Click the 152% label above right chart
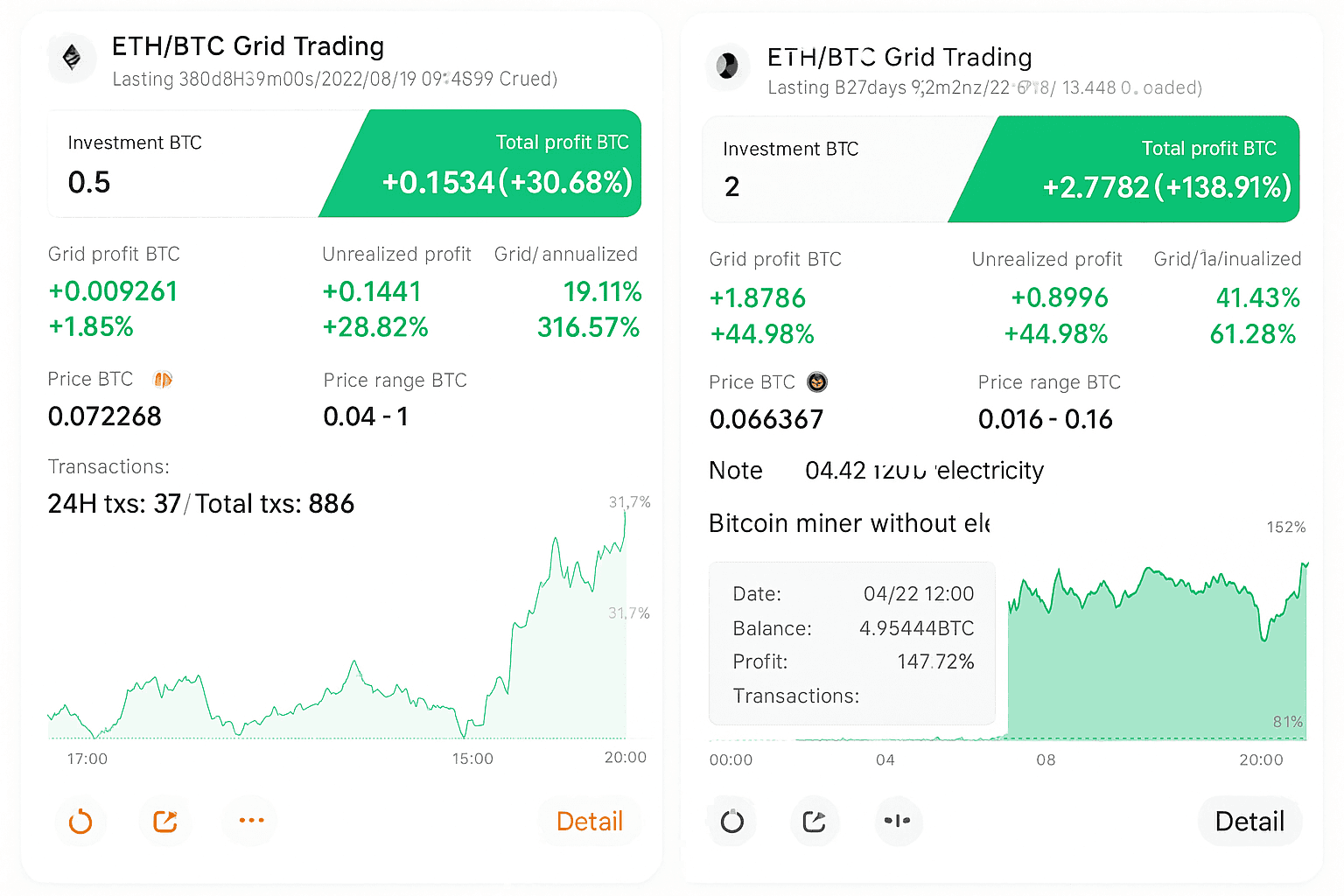The height and width of the screenshot is (896, 1344). pos(1286,527)
